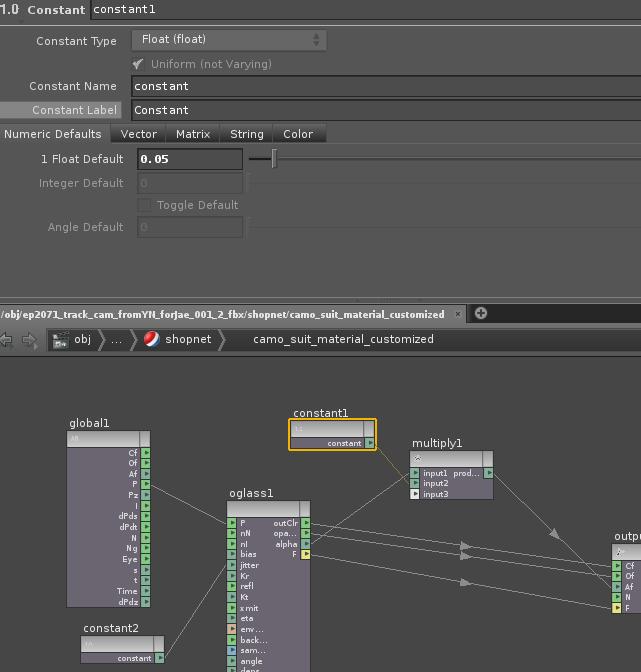
Task: Close the camo_suit_material_customized path tab
Action: [x=458, y=314]
